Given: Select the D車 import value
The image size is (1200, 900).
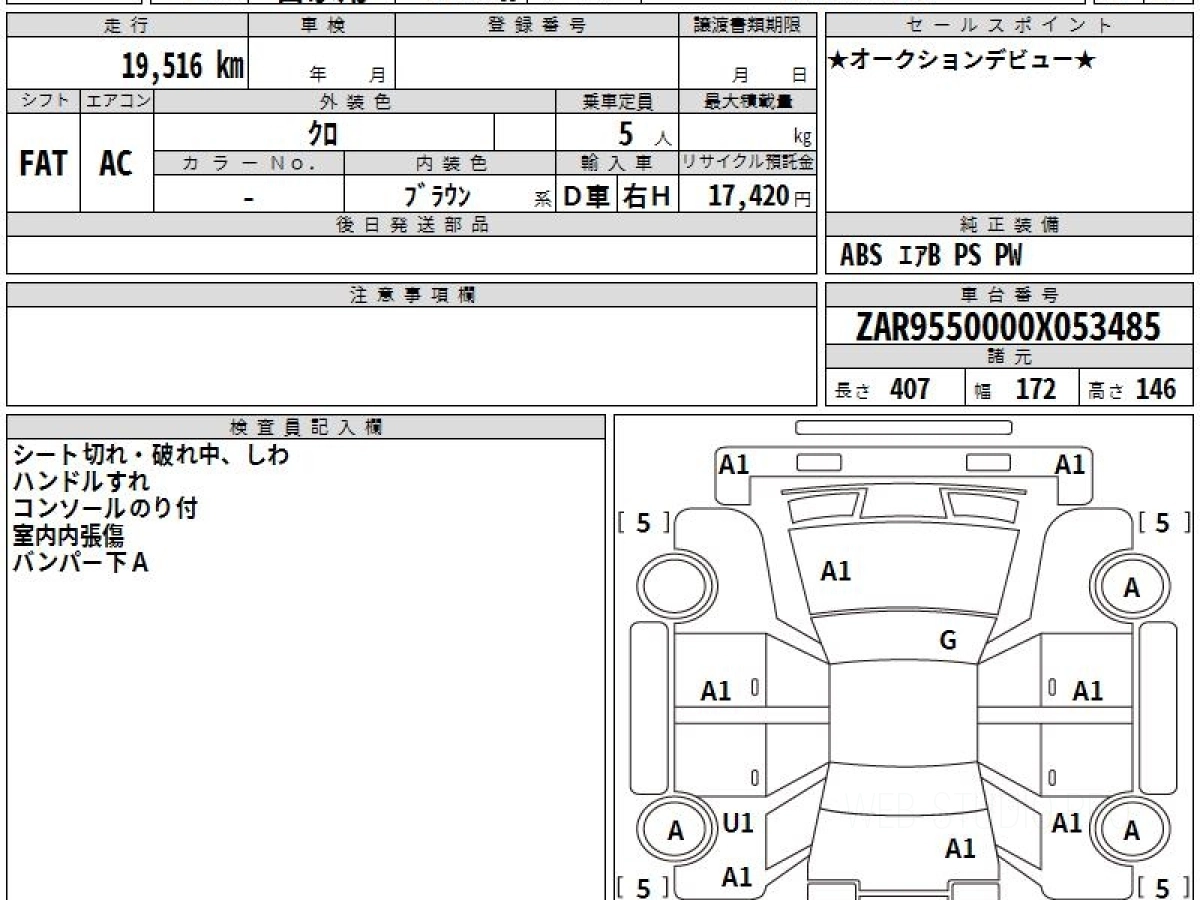Looking at the screenshot, I should (587, 196).
